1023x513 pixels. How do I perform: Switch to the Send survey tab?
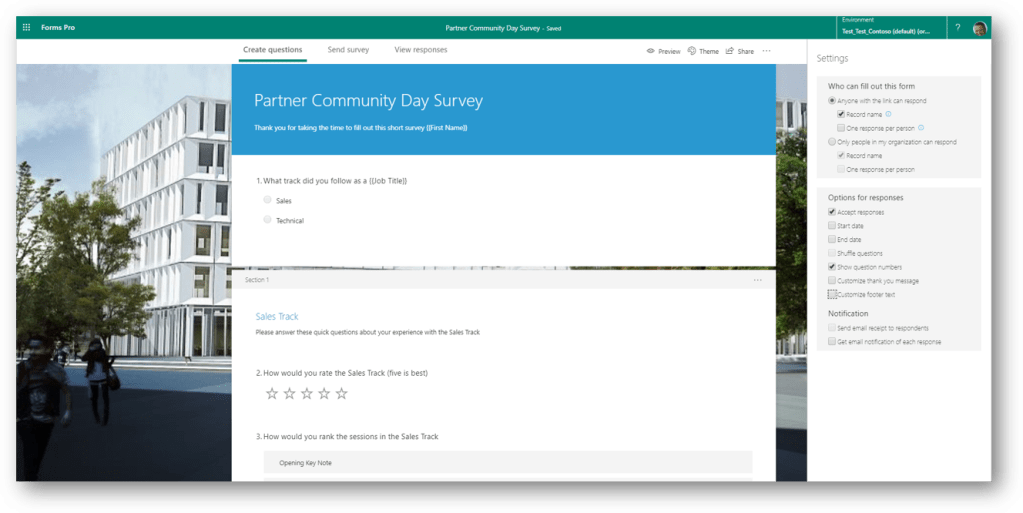click(x=348, y=50)
